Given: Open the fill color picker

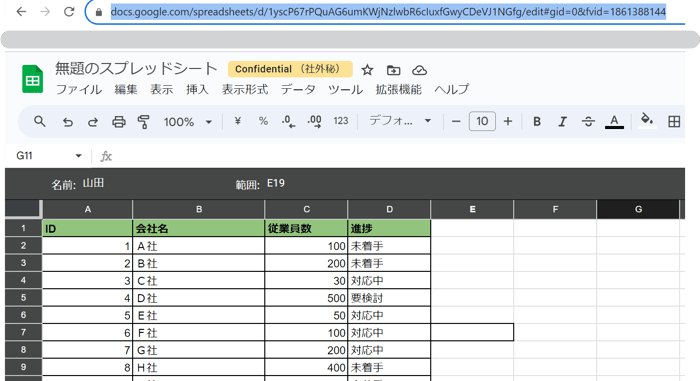Looking at the screenshot, I should [647, 121].
